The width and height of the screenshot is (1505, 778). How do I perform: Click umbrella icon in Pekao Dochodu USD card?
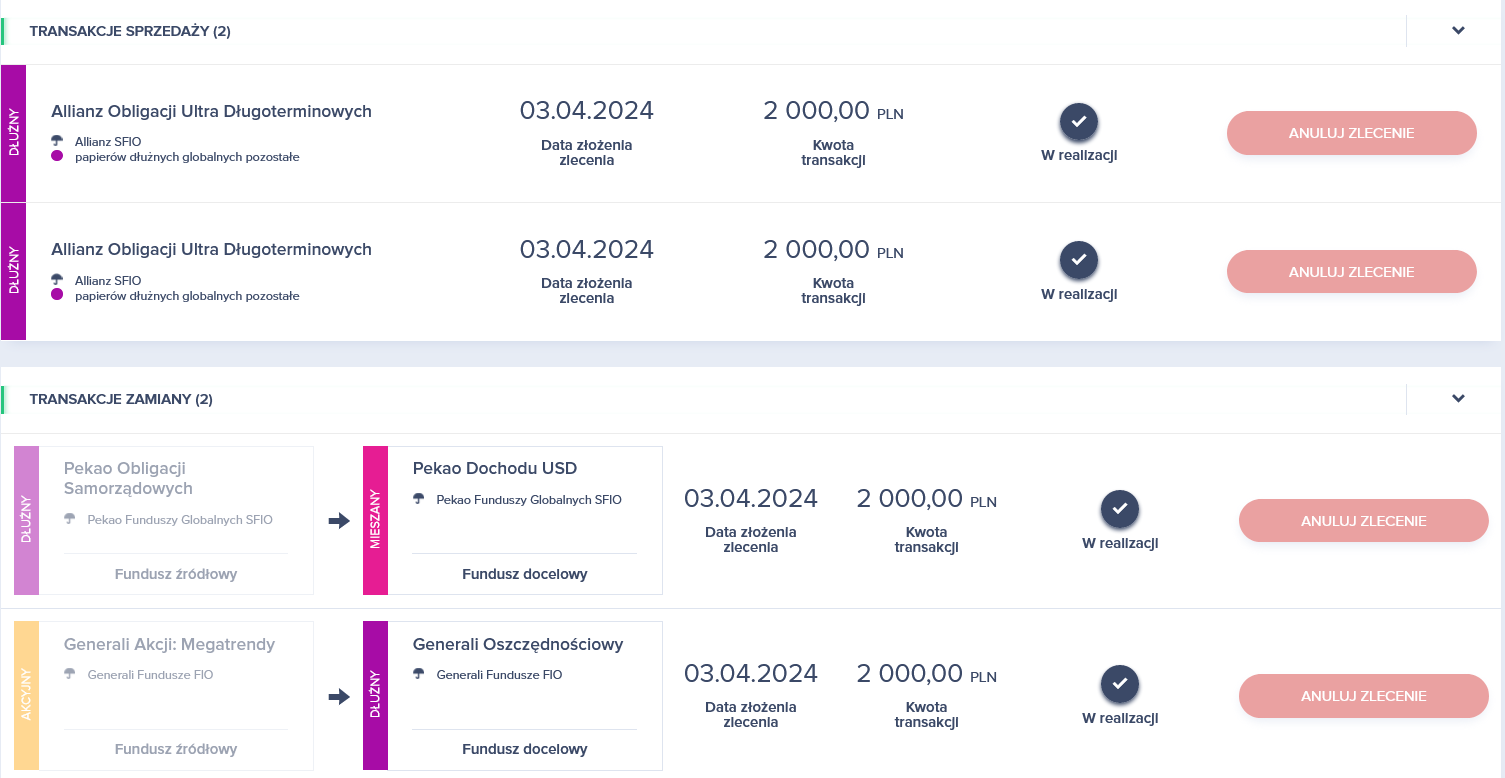[x=420, y=499]
